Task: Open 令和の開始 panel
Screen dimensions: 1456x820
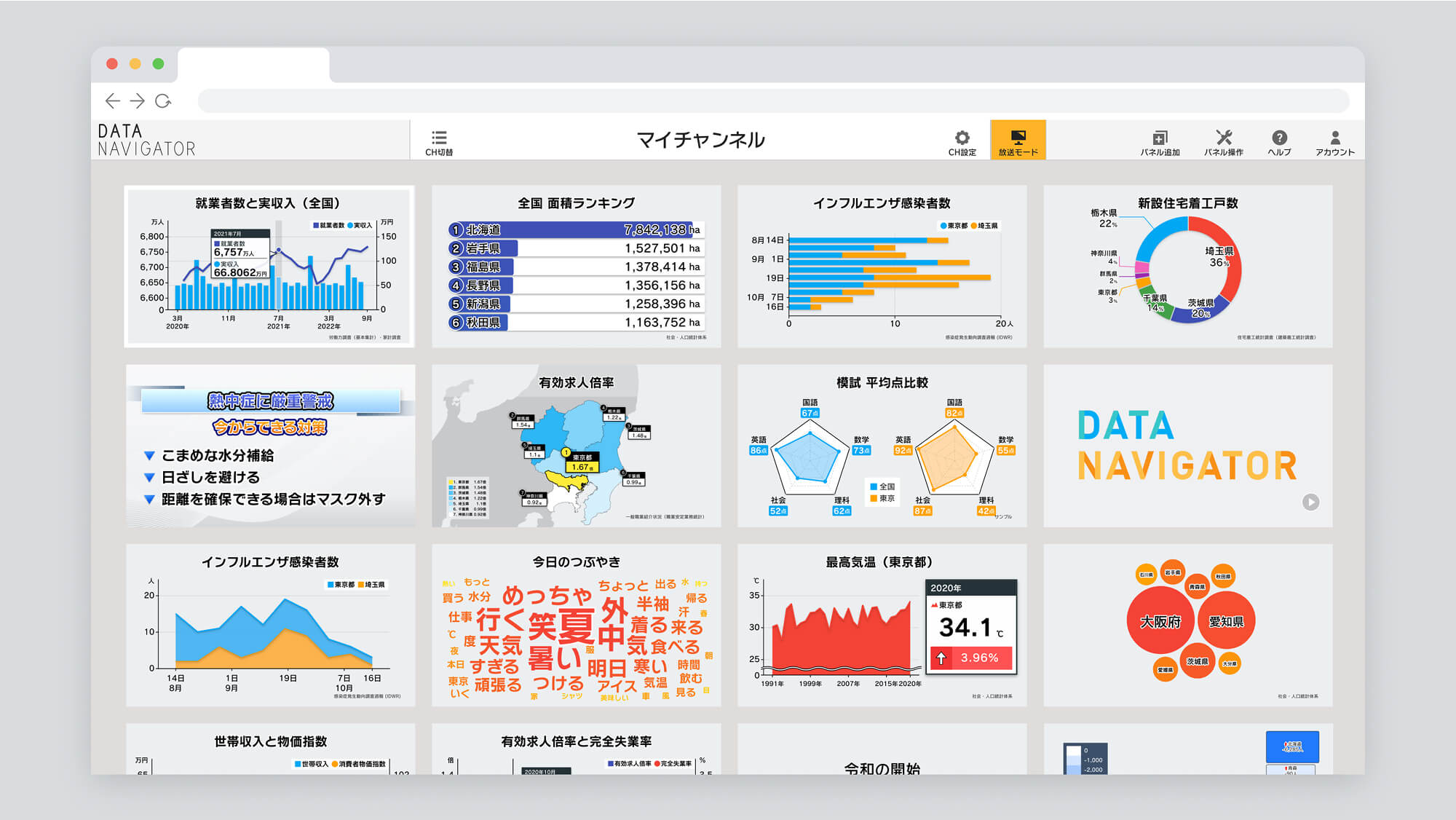Action: point(882,749)
